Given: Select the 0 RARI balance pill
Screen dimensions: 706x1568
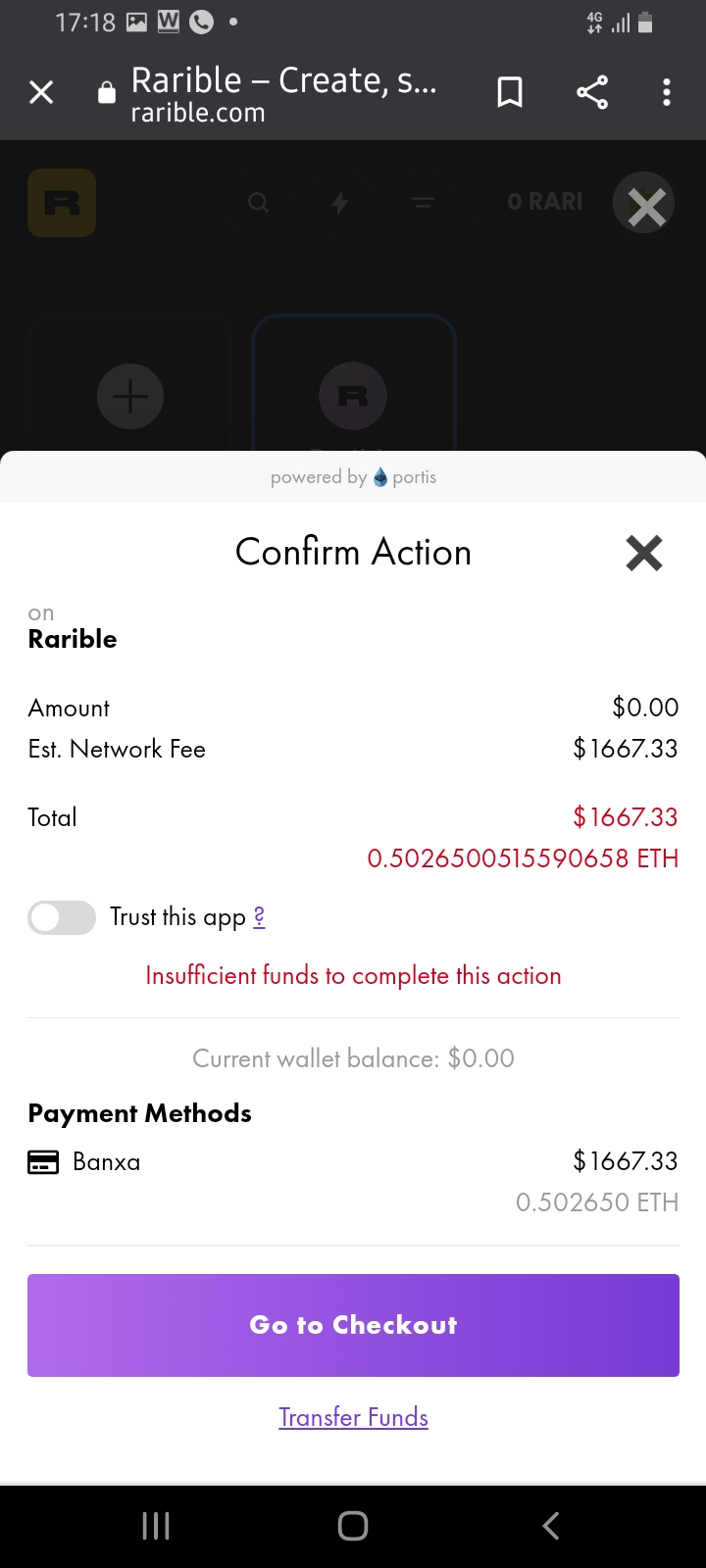Looking at the screenshot, I should pyautogui.click(x=544, y=203).
